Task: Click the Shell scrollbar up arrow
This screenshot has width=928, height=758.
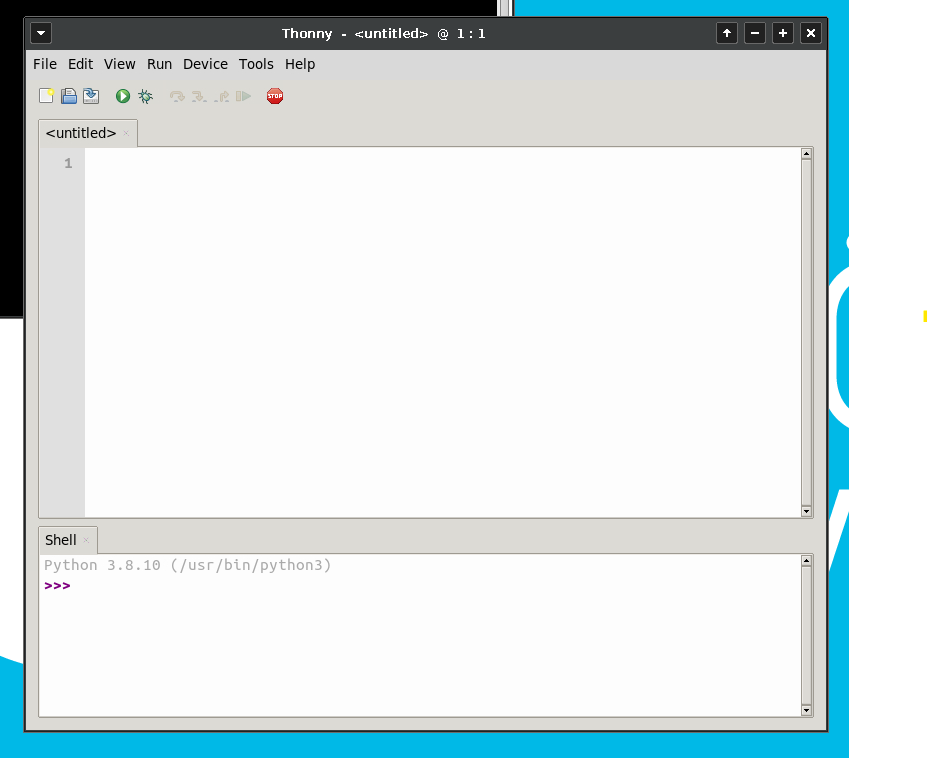Action: click(x=806, y=561)
